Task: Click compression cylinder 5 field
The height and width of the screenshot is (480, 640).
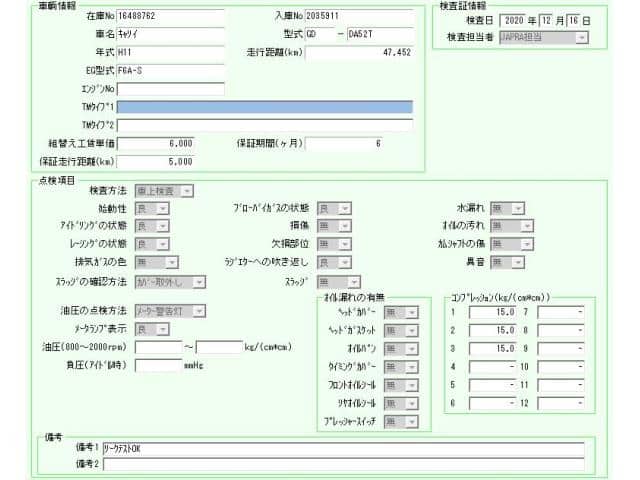Action: click(493, 385)
